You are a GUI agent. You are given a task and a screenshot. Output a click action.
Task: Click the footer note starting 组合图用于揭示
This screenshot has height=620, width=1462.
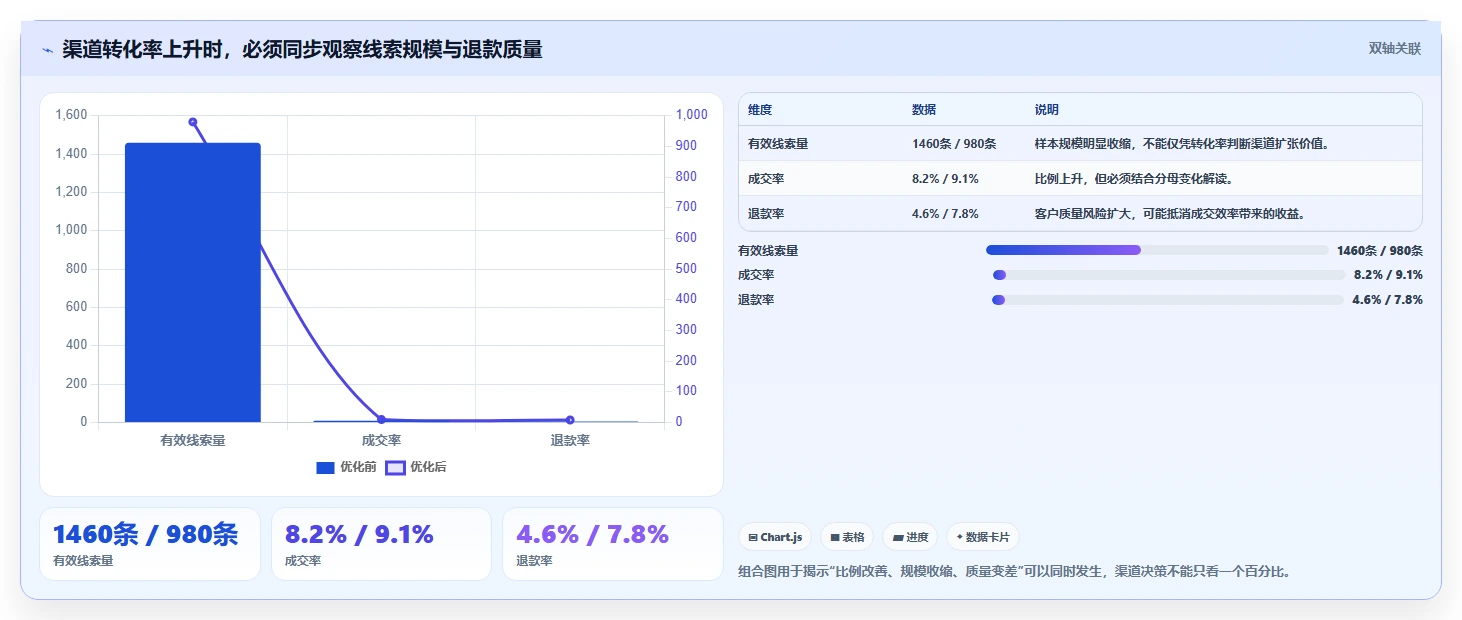[x=1015, y=572]
